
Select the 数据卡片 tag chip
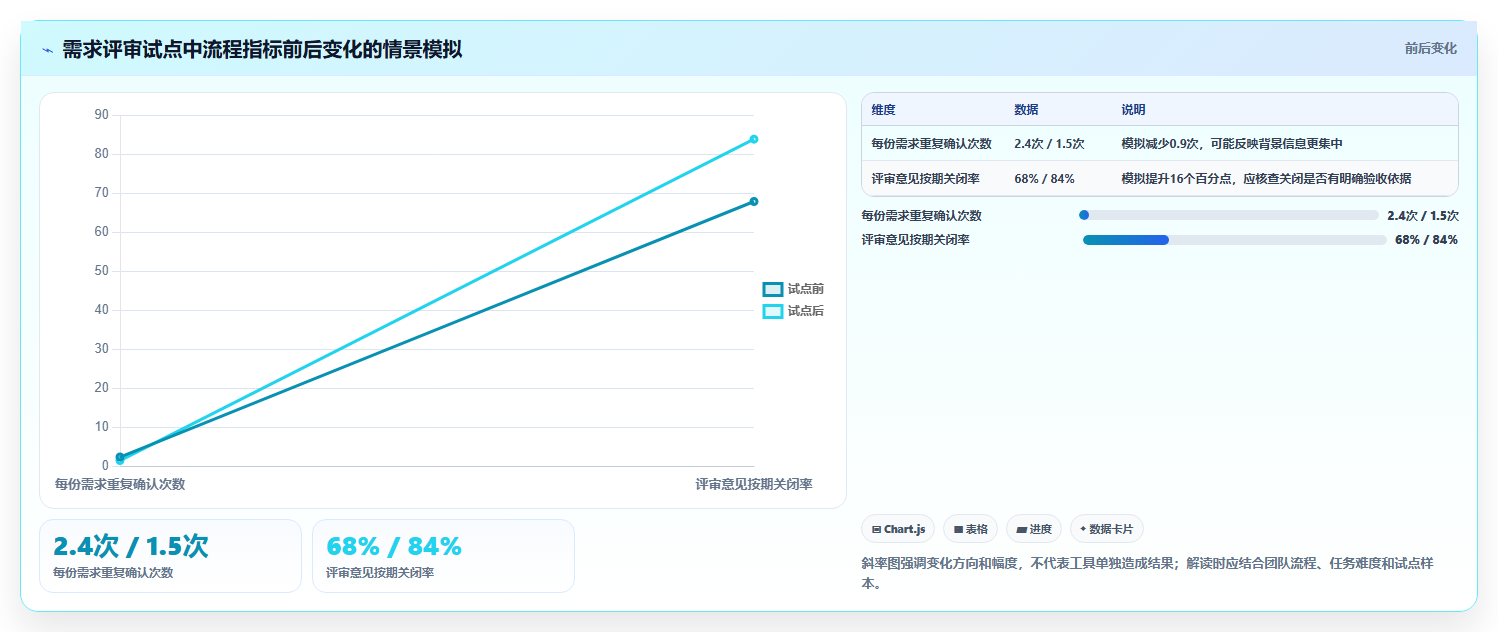point(1107,529)
